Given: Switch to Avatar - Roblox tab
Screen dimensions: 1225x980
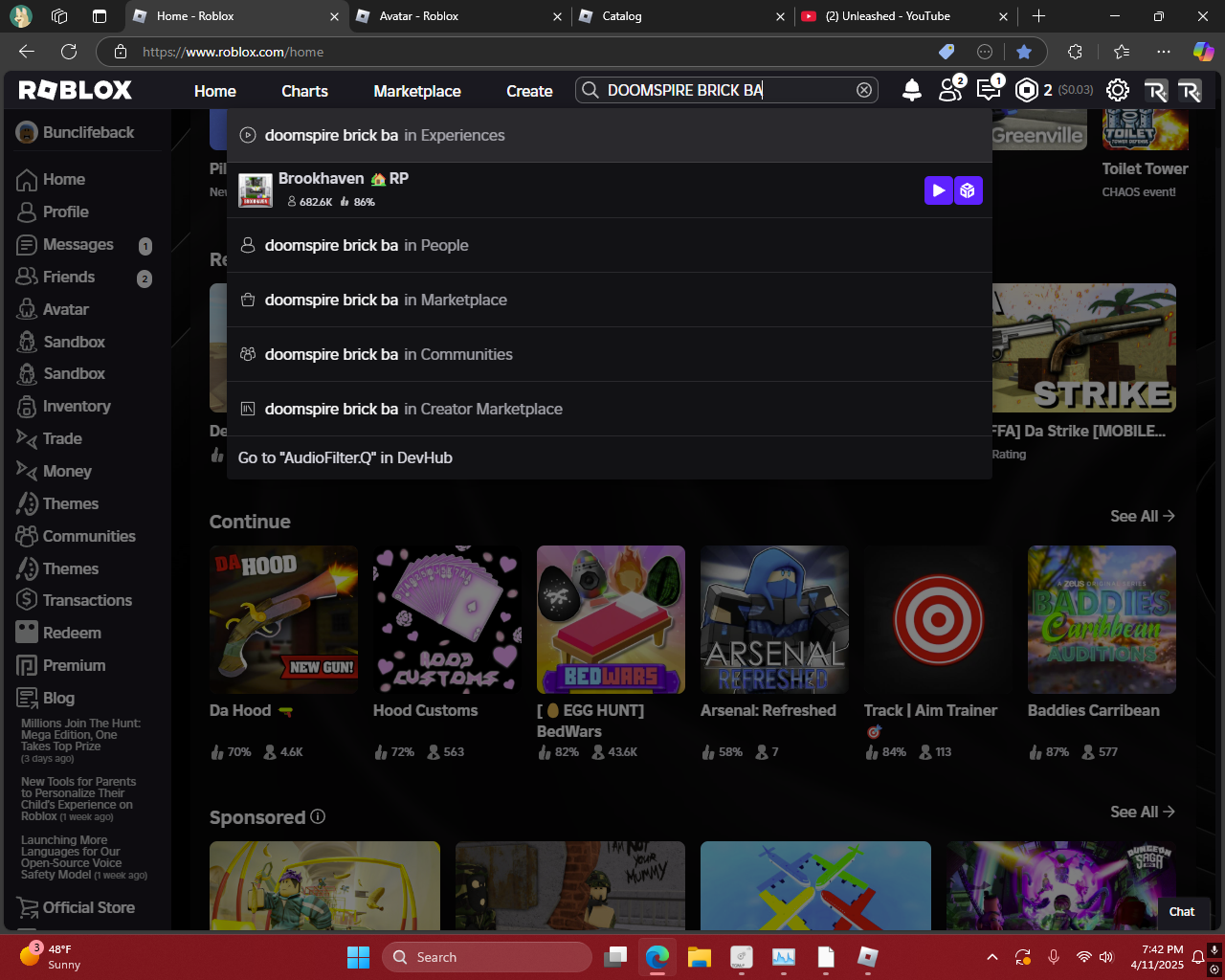Looking at the screenshot, I should point(459,16).
